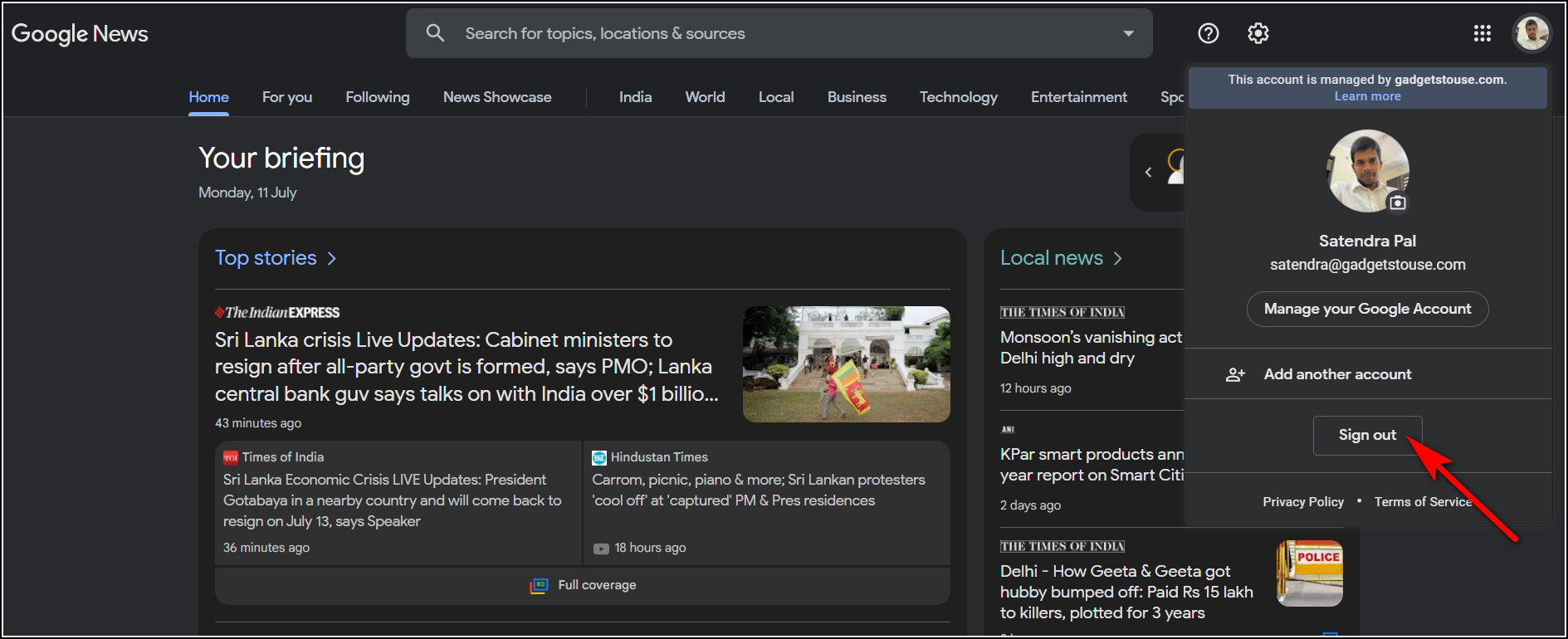Click Manage your Google Account button

click(1367, 309)
